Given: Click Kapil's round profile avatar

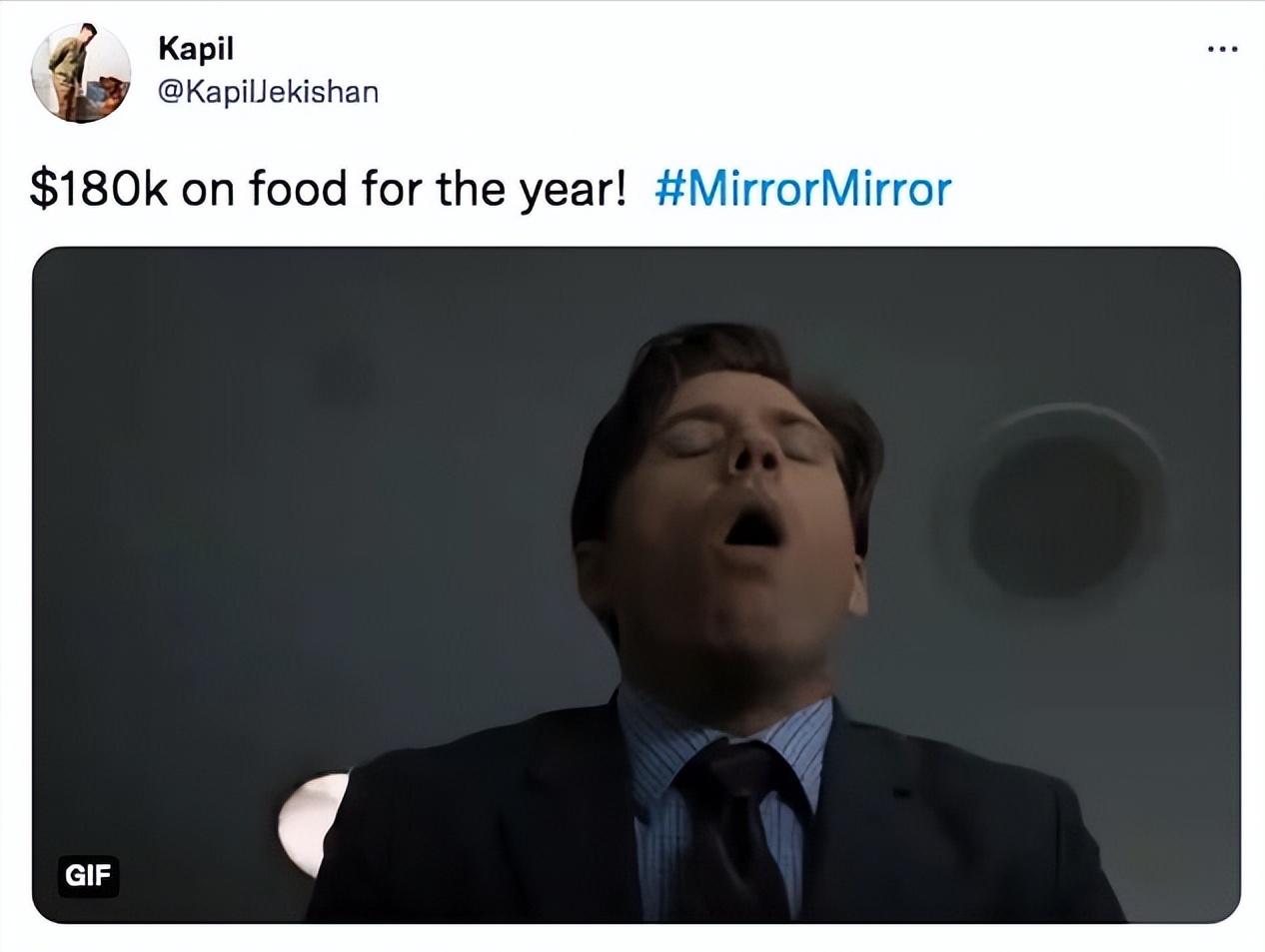Looking at the screenshot, I should click(x=80, y=73).
